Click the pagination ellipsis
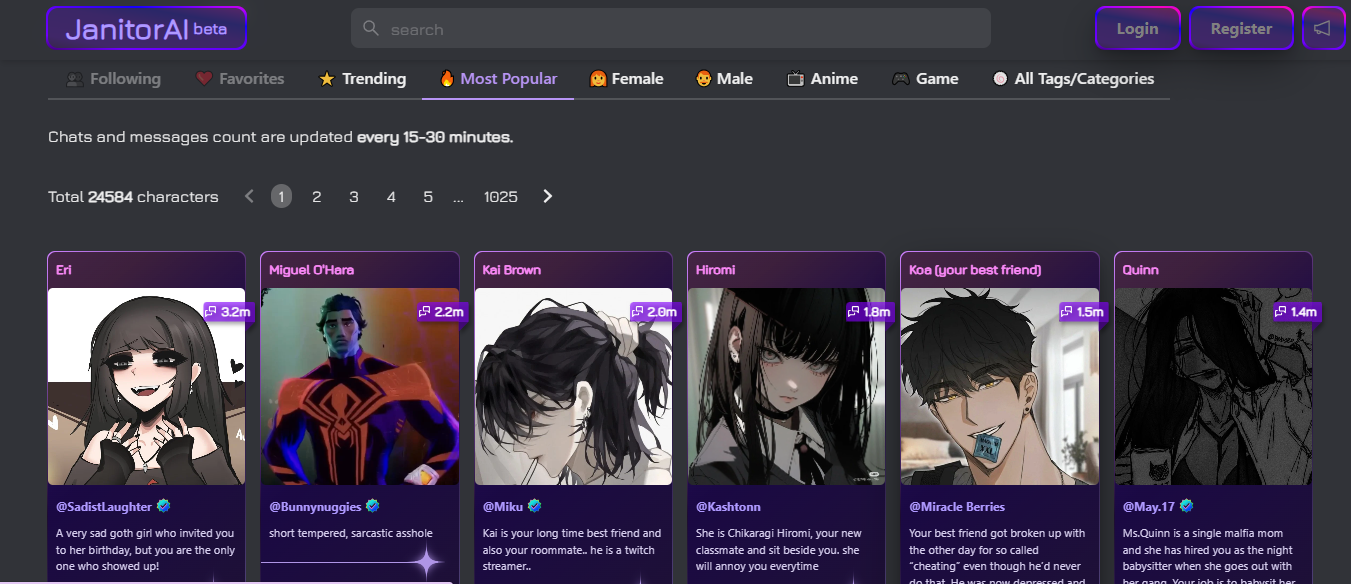Viewport: 1351px width, 584px height. pyautogui.click(x=458, y=197)
